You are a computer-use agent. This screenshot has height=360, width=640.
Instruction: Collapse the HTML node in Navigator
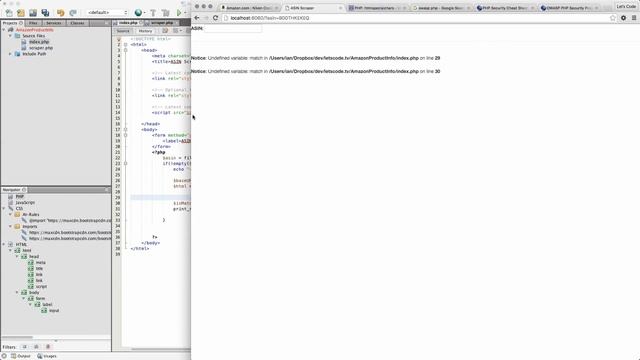click(x=4, y=244)
